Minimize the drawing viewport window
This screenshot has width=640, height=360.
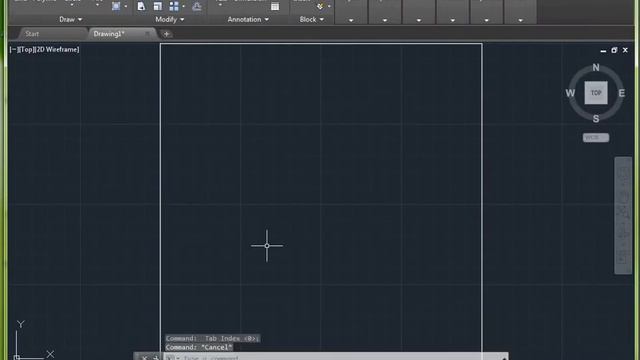[x=603, y=51]
